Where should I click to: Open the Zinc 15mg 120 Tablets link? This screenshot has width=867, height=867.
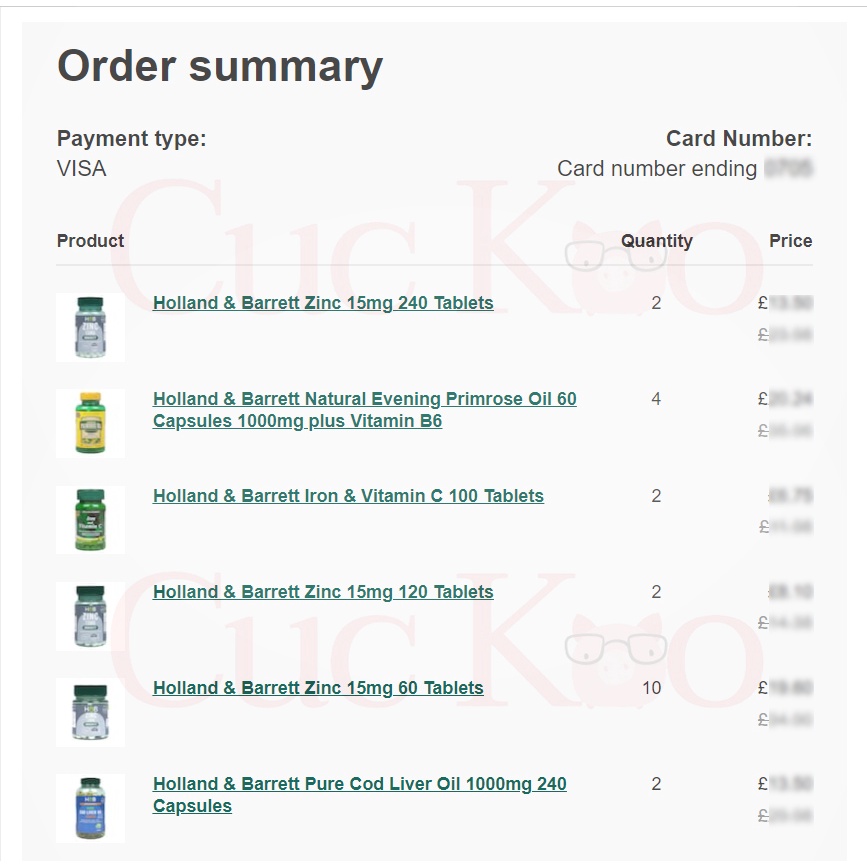point(323,592)
